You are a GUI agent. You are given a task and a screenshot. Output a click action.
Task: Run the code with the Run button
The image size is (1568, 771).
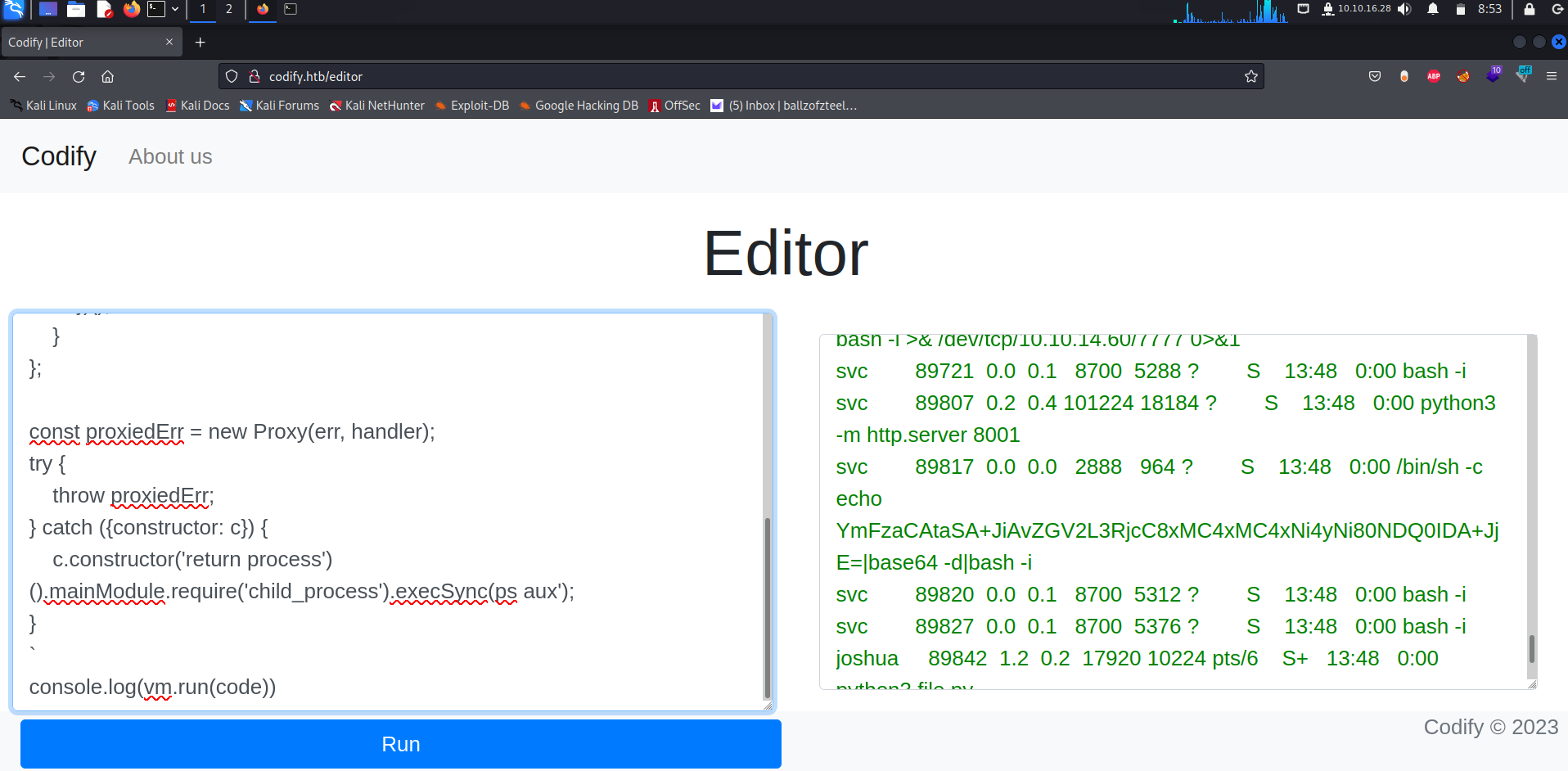point(401,744)
